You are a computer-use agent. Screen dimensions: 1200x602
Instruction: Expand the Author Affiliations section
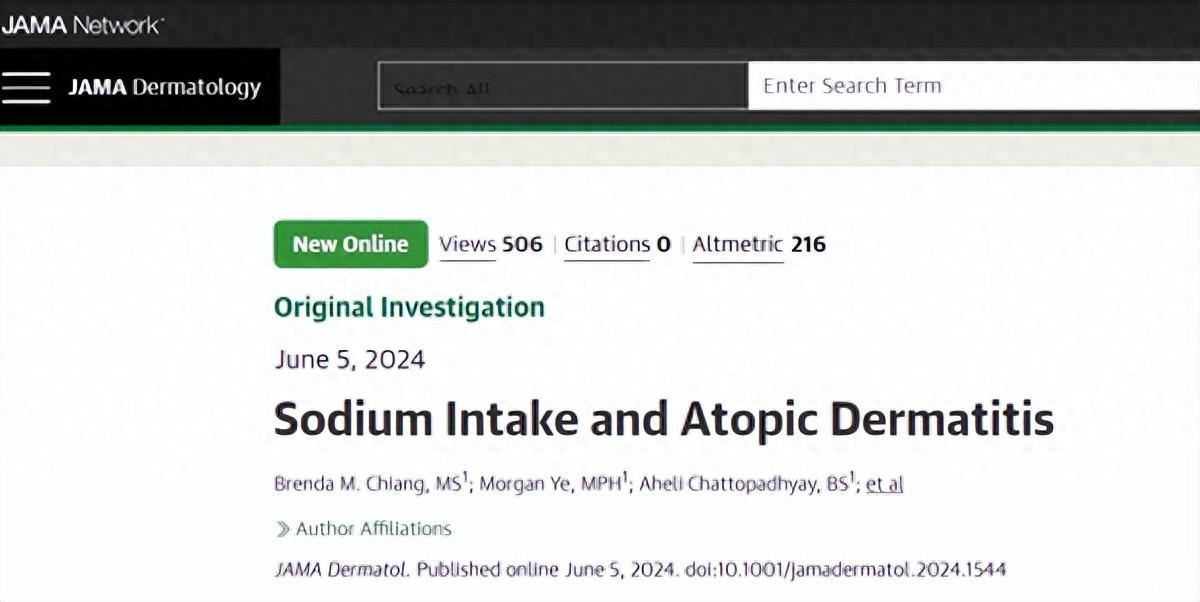point(372,529)
